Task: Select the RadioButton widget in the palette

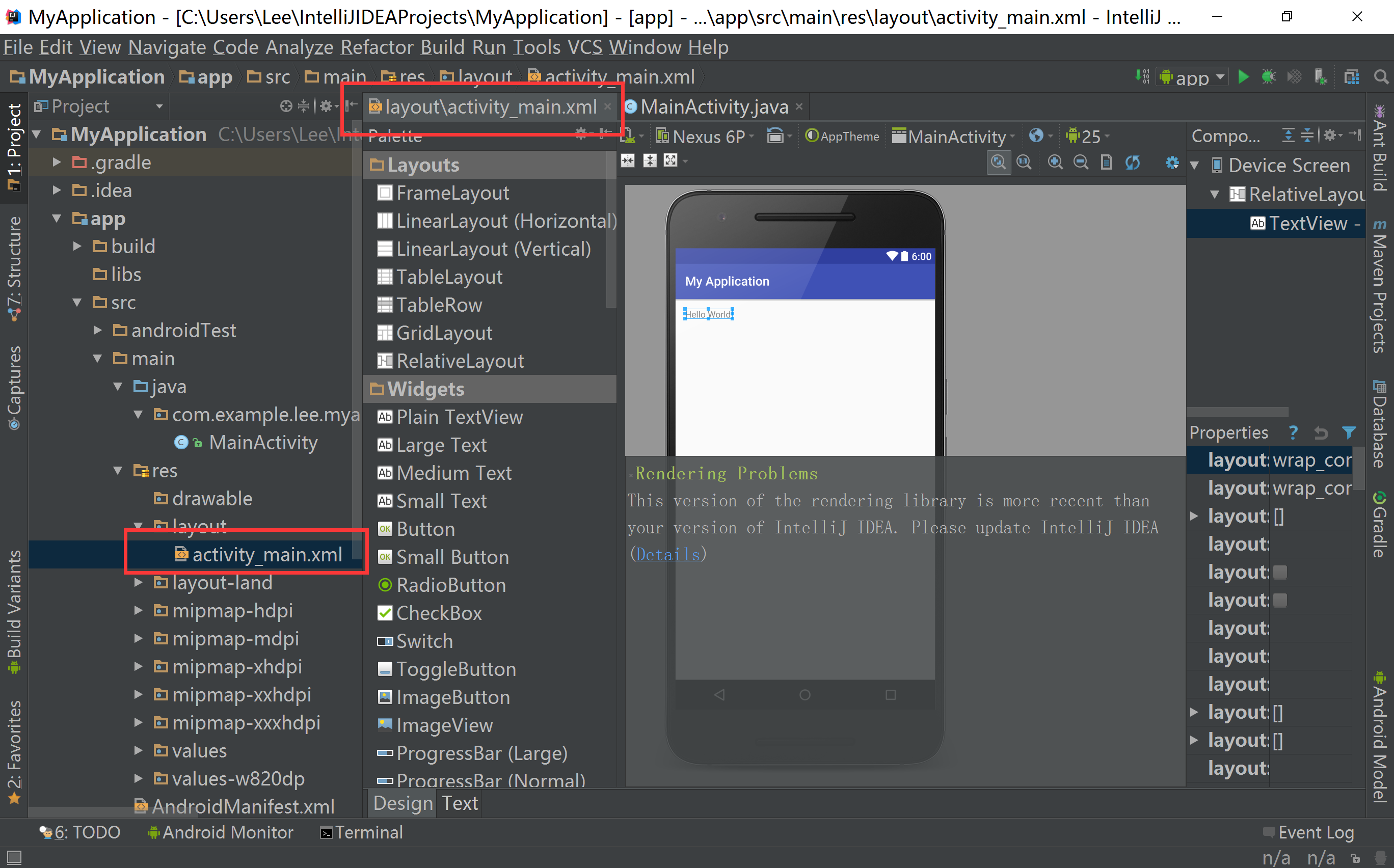Action: [441, 585]
